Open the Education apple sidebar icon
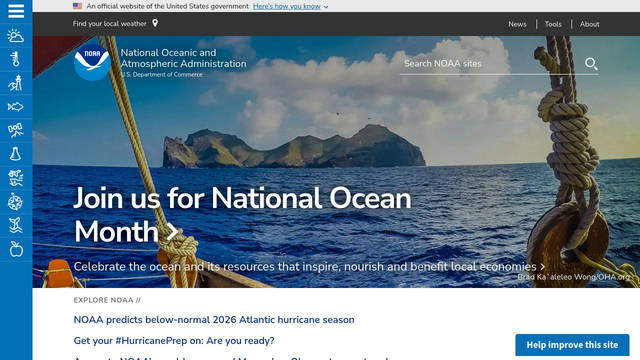640x360 pixels. click(x=16, y=249)
